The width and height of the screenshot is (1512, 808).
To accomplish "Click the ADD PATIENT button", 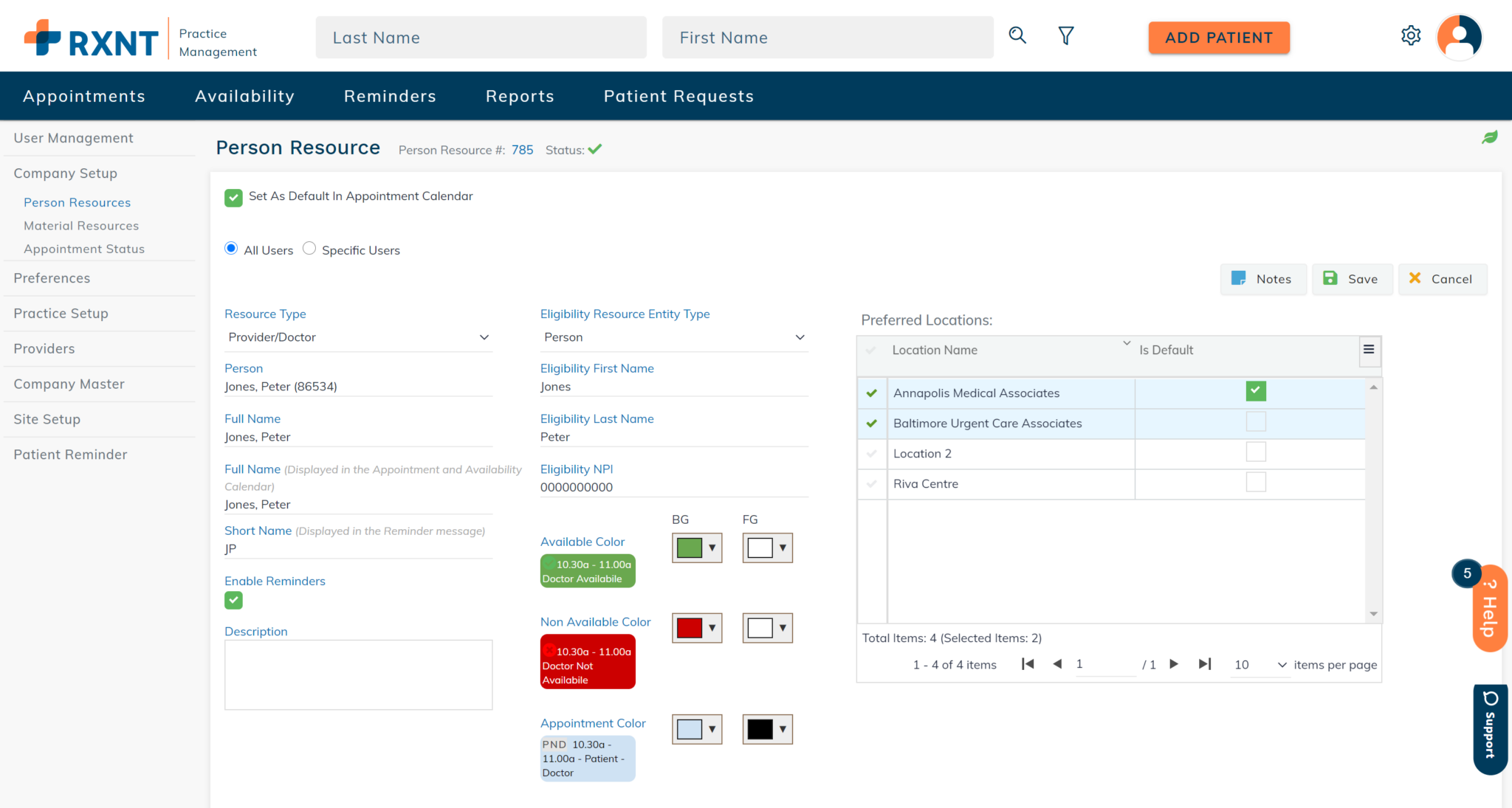I will [1218, 37].
